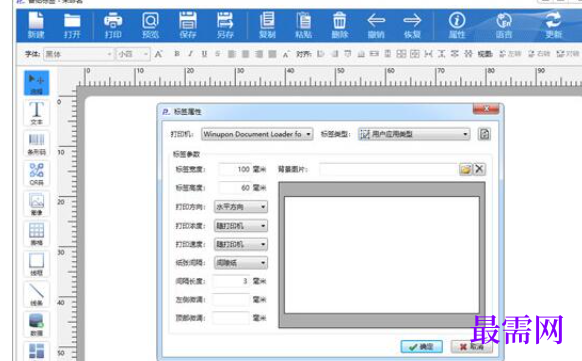Open the font size dropdown
The height and width of the screenshot is (361, 582).
[x=133, y=54]
